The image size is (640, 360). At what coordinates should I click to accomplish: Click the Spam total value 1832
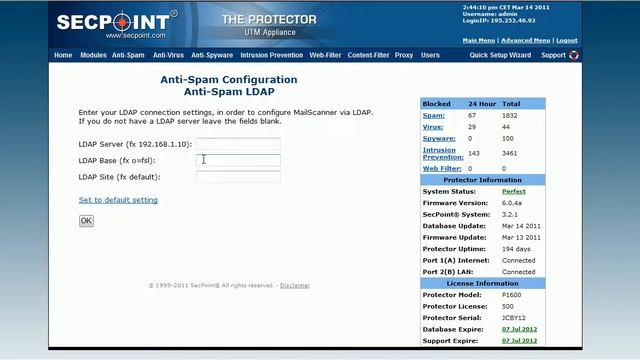tap(509, 116)
